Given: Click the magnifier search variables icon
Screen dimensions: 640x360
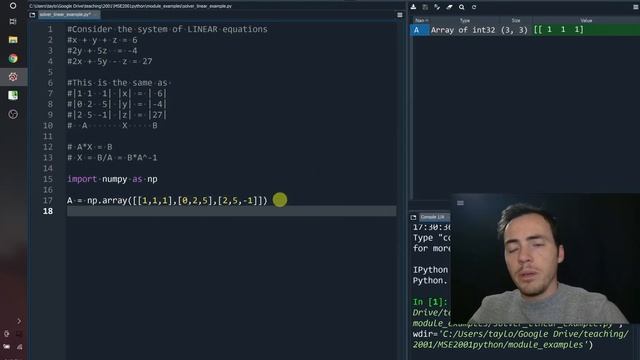Looking at the screenshot, I should tap(462, 7).
